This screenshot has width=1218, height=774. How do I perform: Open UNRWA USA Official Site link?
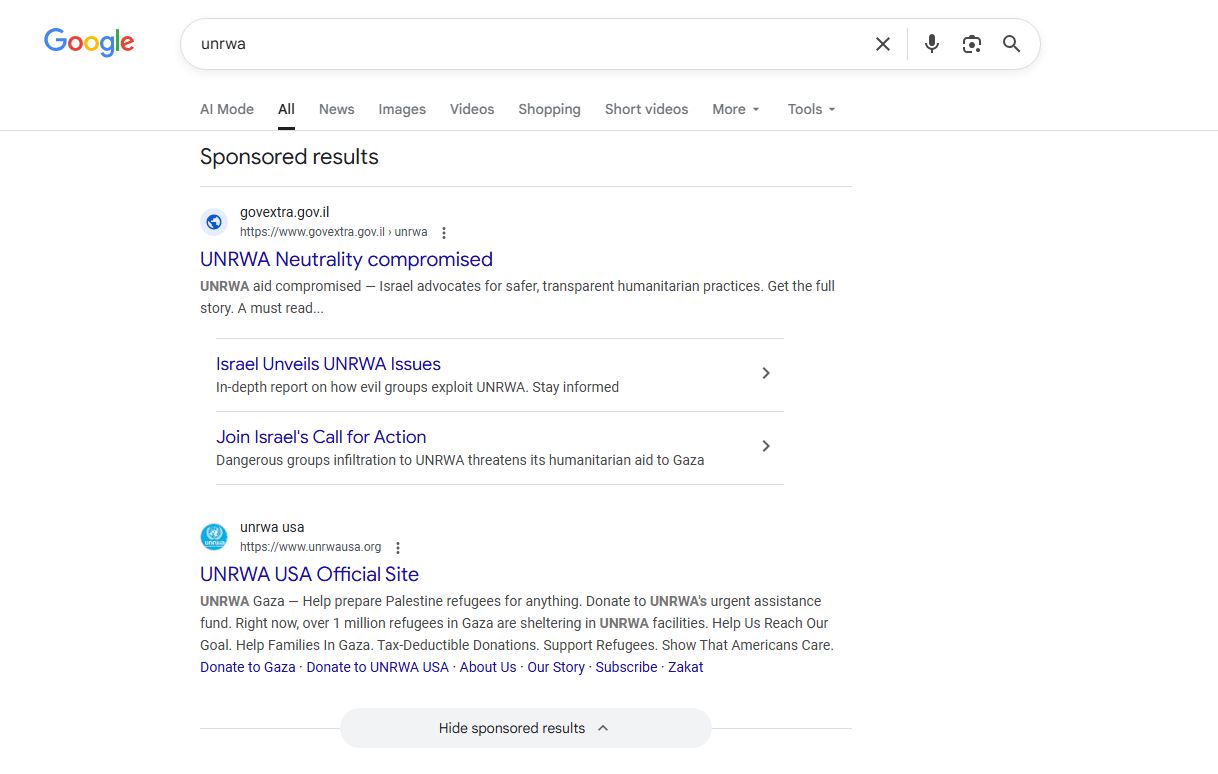pyautogui.click(x=309, y=574)
